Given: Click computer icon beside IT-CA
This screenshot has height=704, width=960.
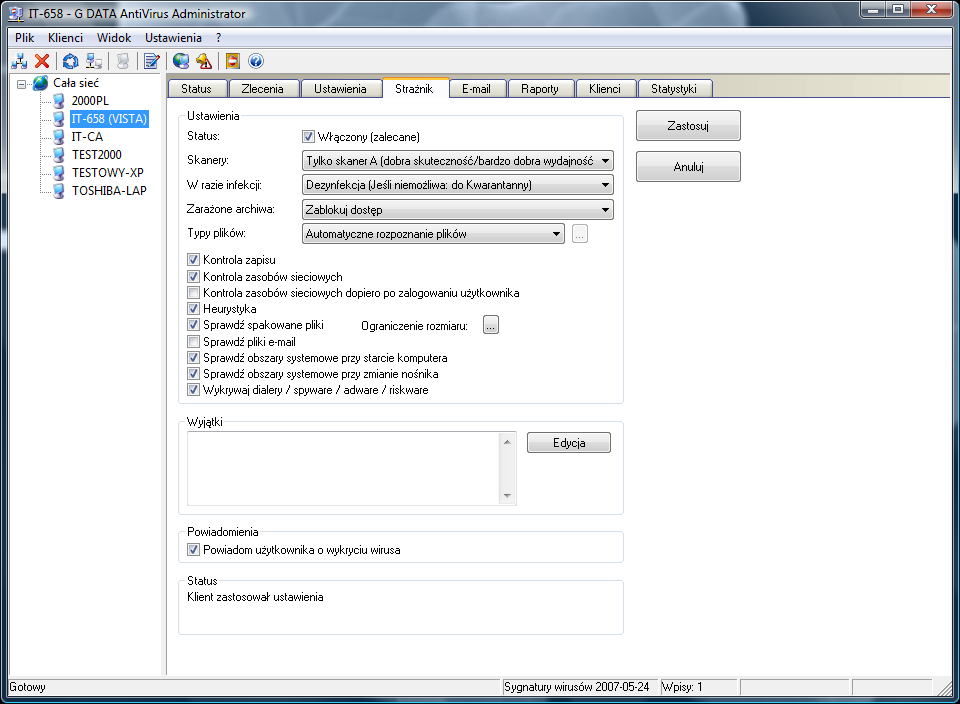Looking at the screenshot, I should (59, 137).
